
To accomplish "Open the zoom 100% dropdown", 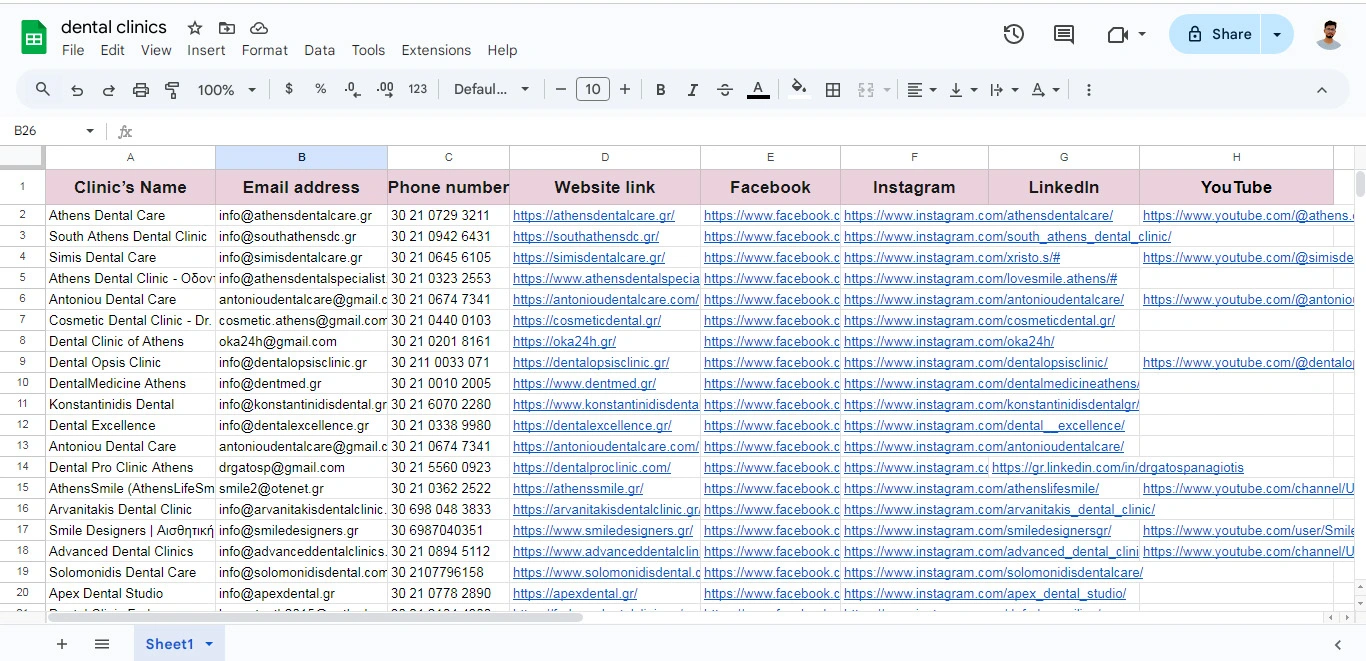I will coord(227,90).
